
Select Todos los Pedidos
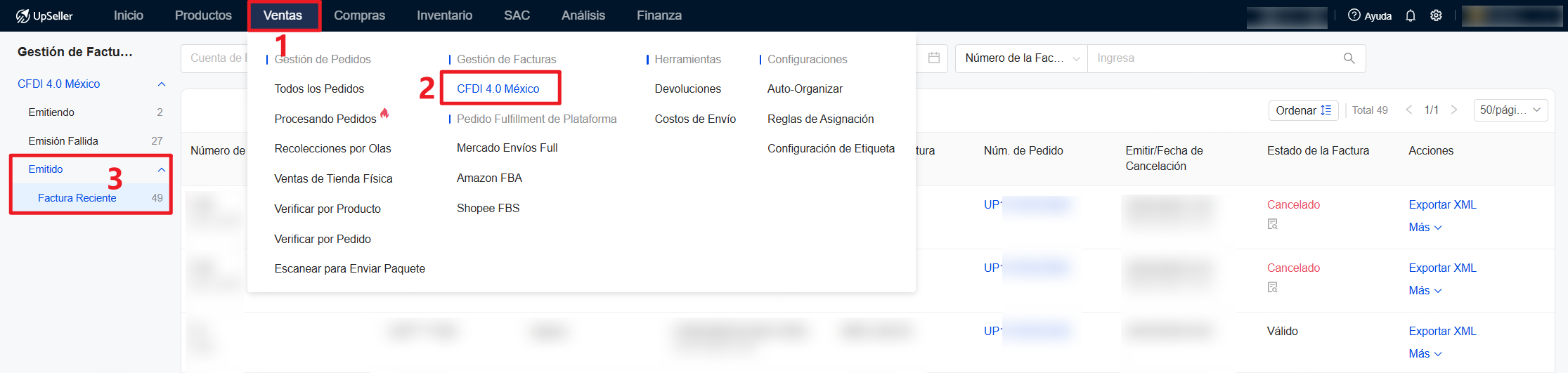tap(319, 89)
